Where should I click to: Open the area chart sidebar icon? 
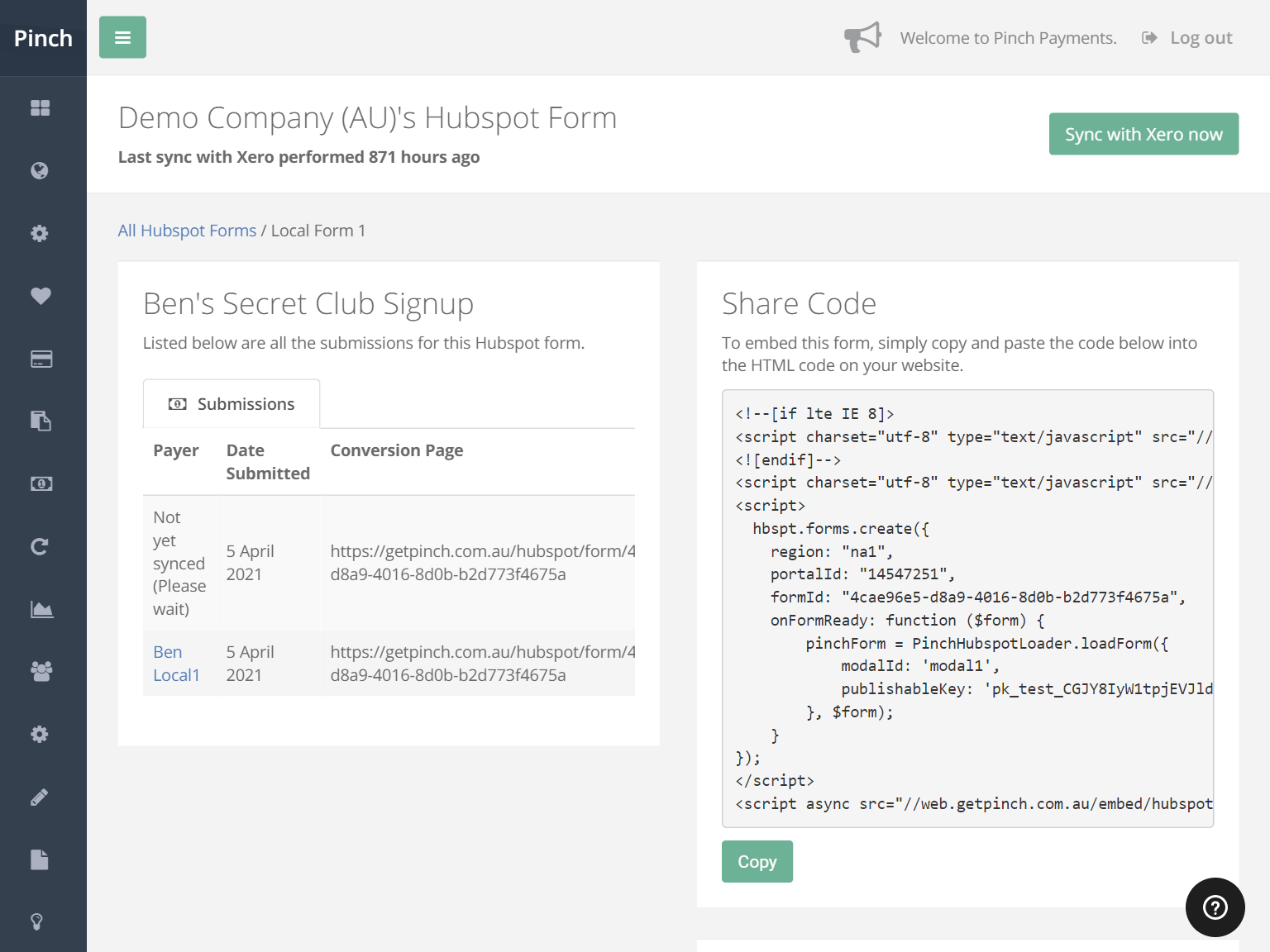42,610
